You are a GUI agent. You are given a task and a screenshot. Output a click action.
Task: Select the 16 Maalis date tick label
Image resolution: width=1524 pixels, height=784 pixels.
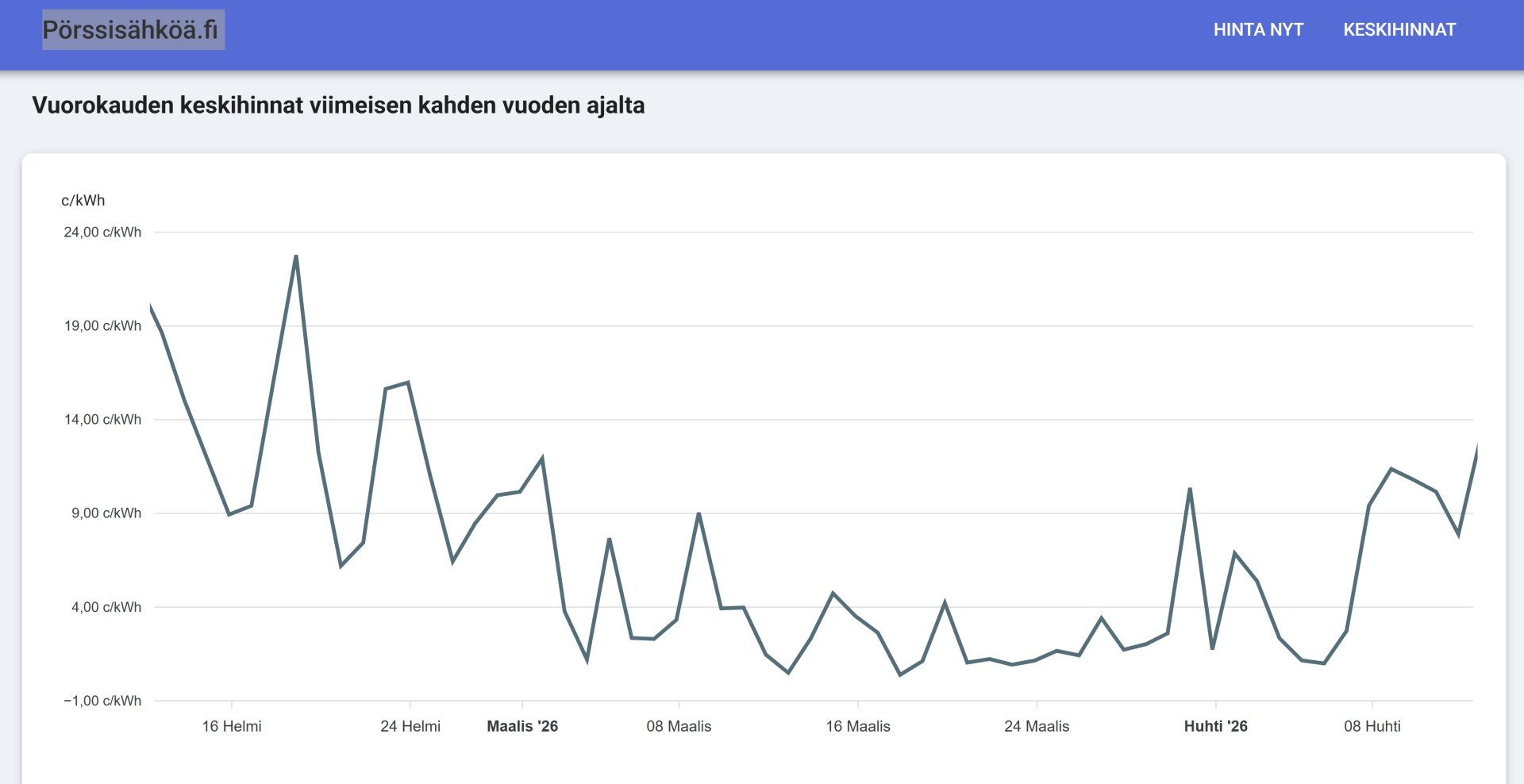(x=858, y=726)
